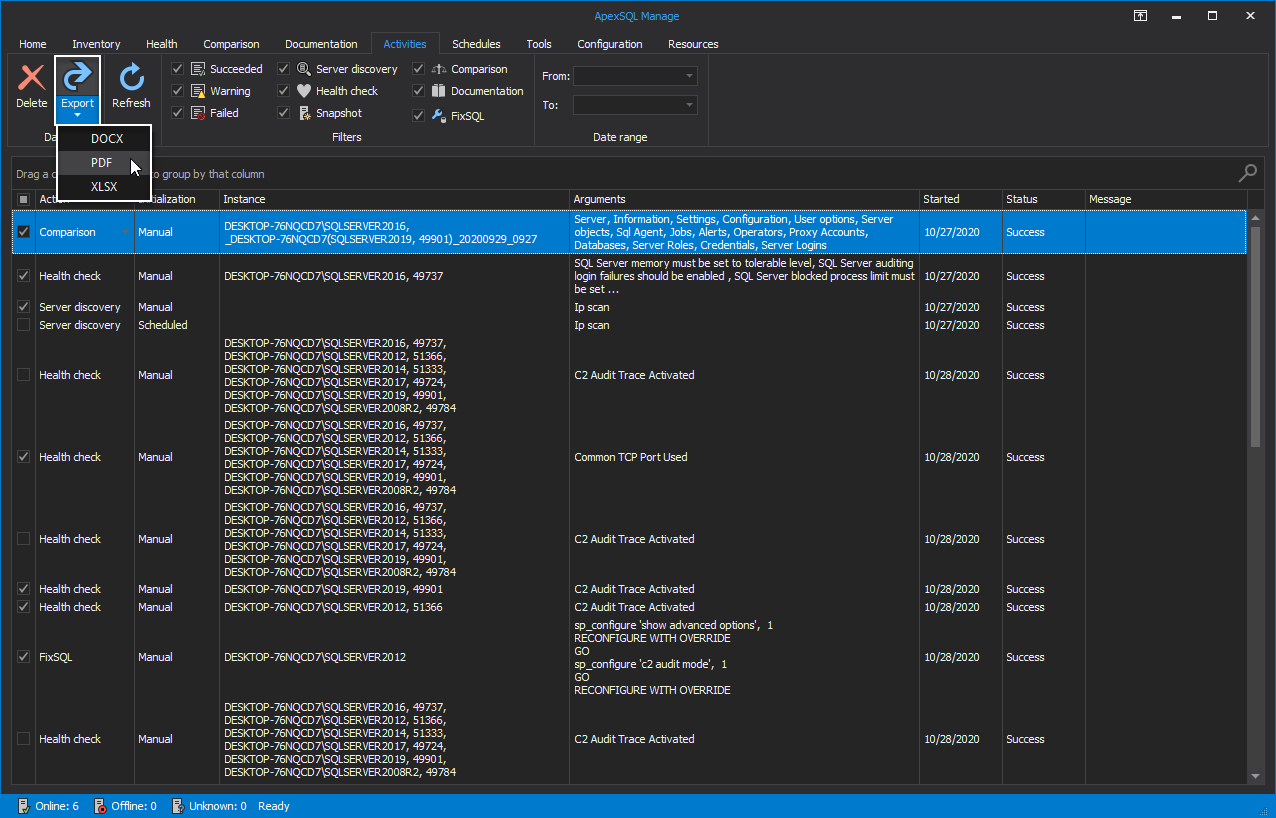Open the To date dropdown
This screenshot has width=1276, height=818.
pos(690,104)
